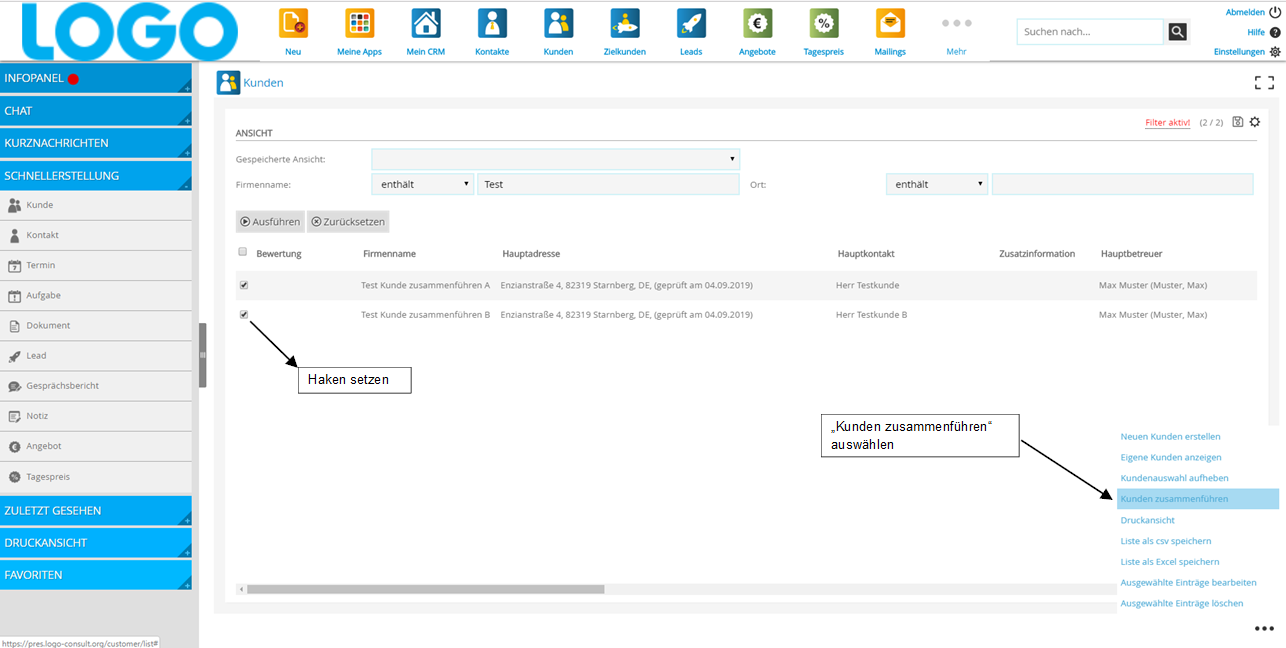Image resolution: width=1286 pixels, height=648 pixels.
Task: Toggle the select-all checkbox in table header
Action: (243, 252)
